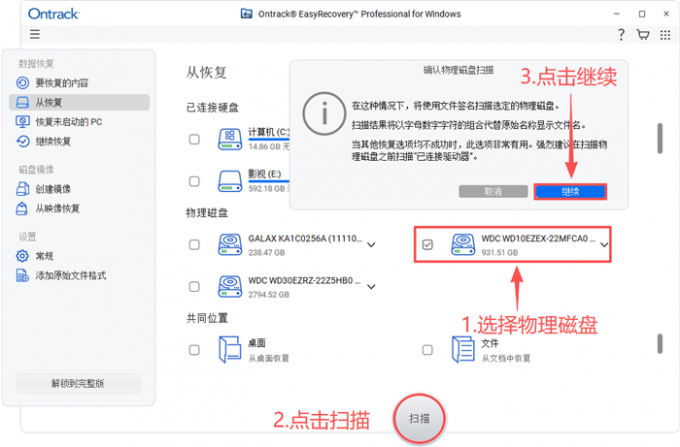Click the round 扫描 button
Image resolution: width=680 pixels, height=447 pixels.
pyautogui.click(x=419, y=419)
